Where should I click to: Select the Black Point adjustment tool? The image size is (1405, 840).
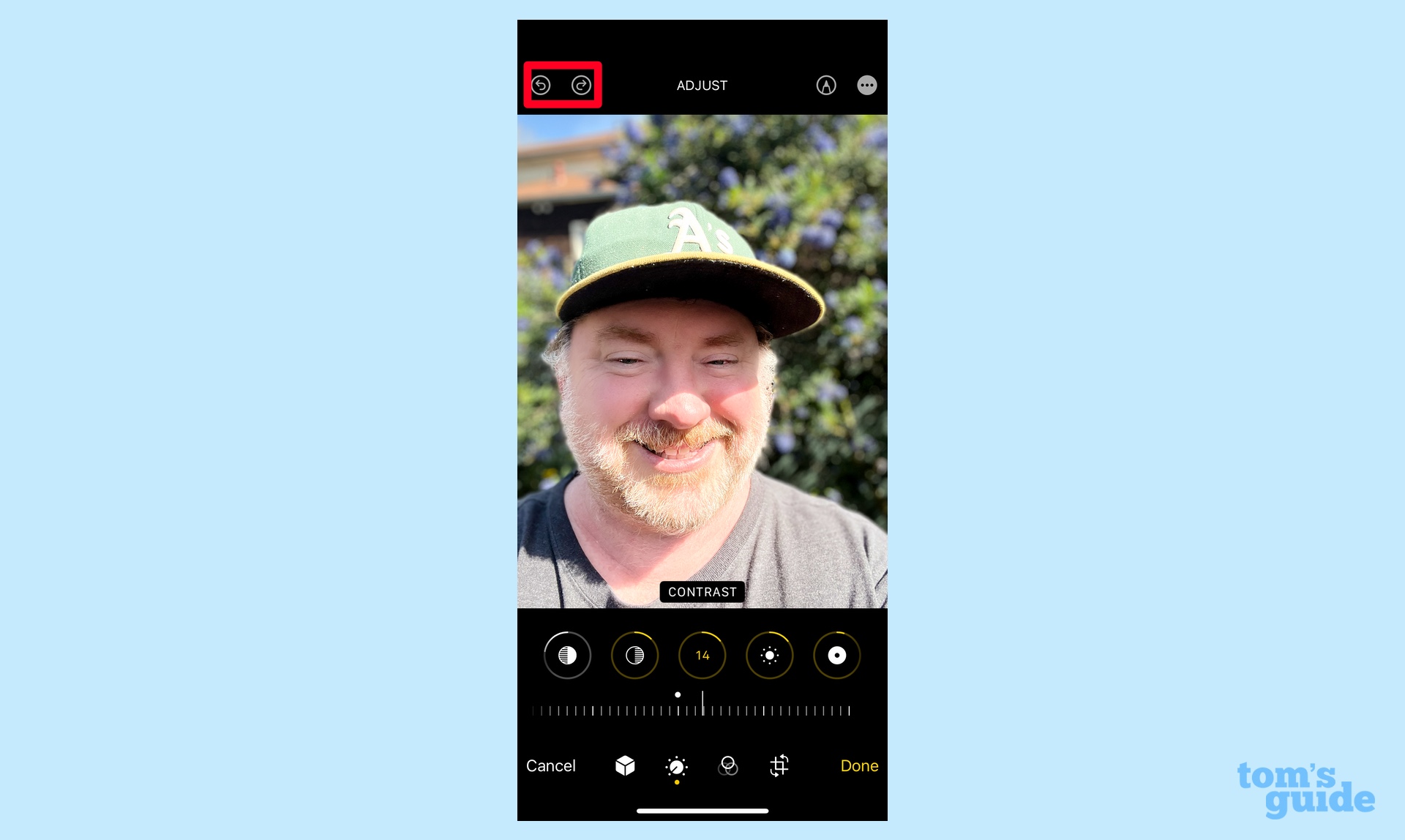coord(838,655)
